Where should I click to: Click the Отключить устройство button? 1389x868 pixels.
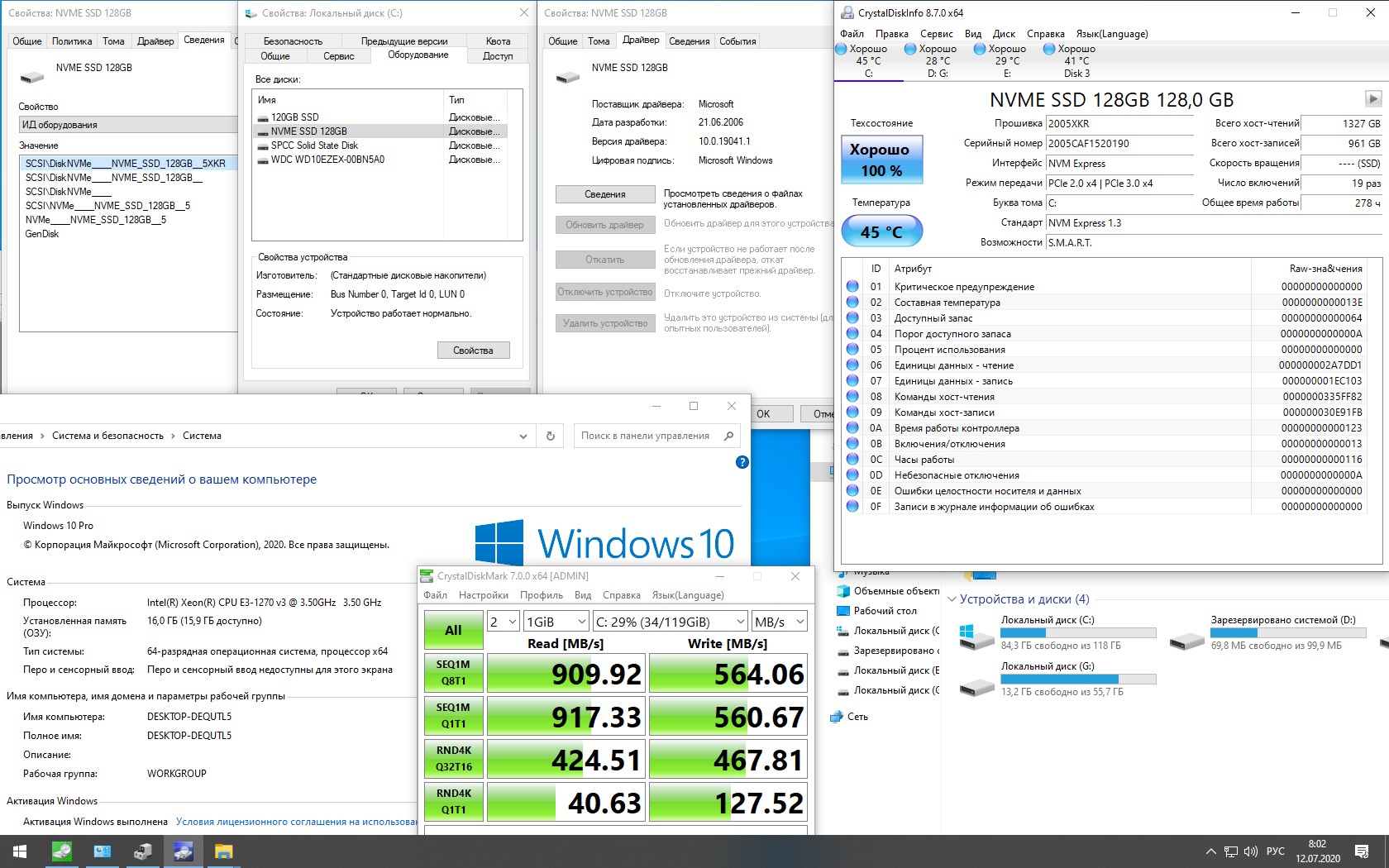point(605,292)
